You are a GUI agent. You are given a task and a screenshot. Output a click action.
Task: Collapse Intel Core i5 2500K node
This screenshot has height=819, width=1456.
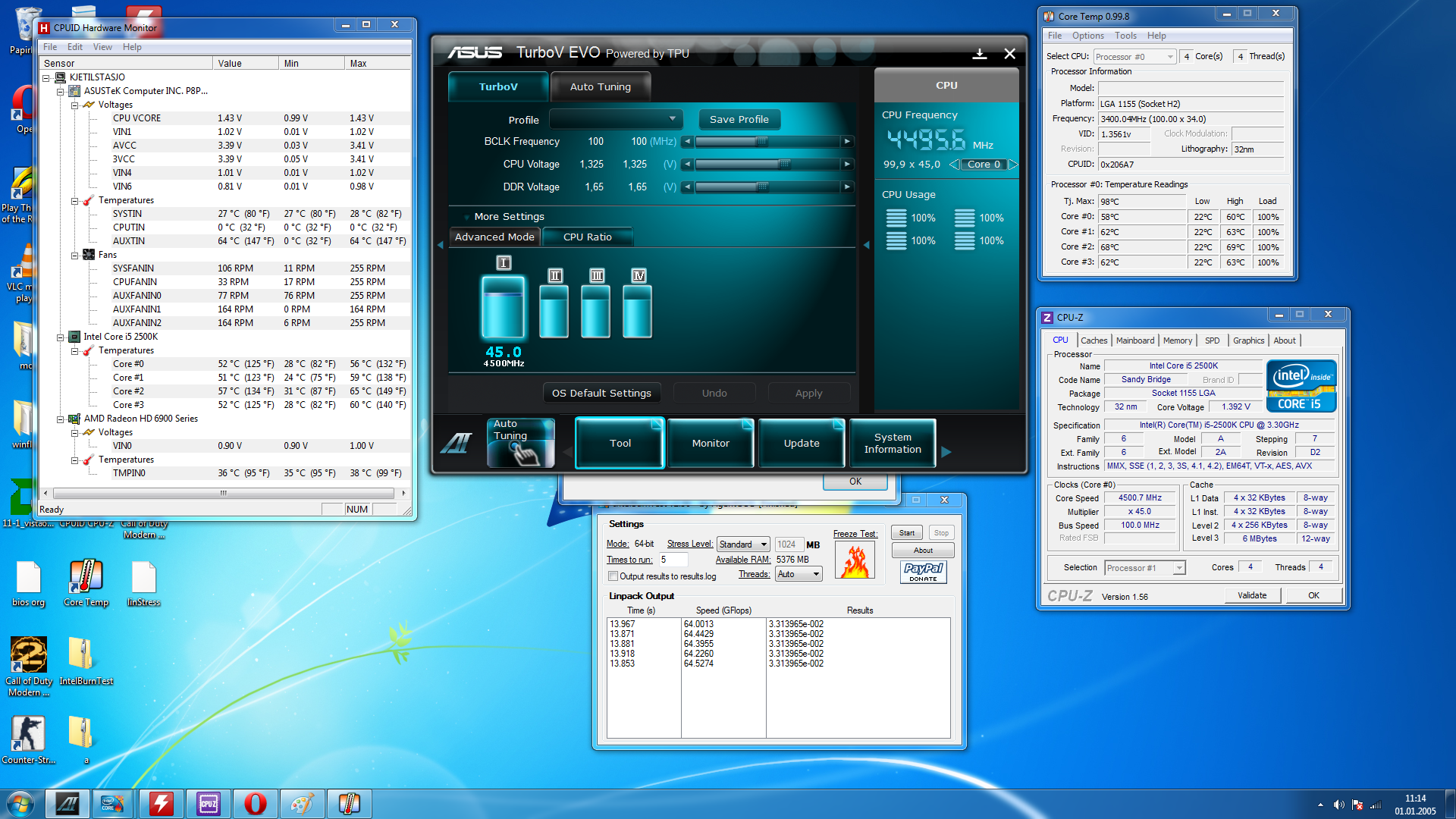click(60, 337)
